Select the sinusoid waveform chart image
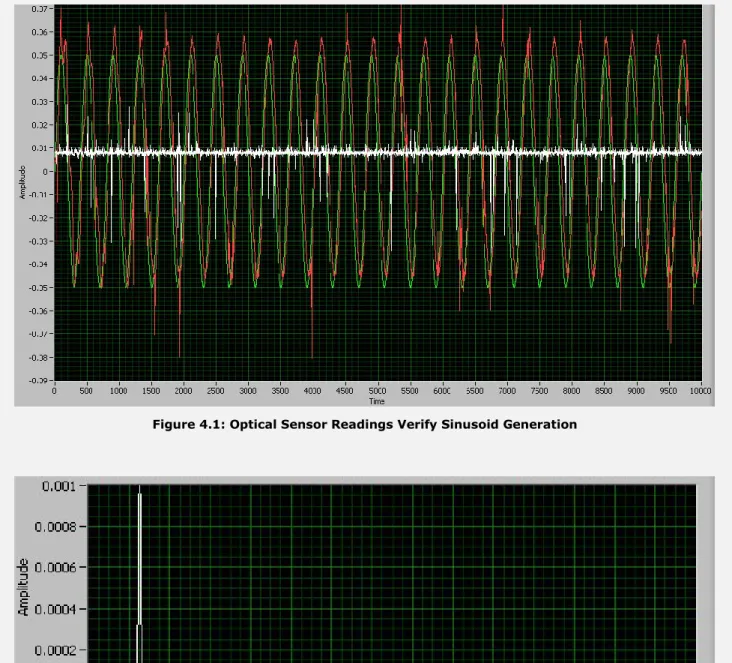Screen dimensions: 732x663 pos(364,205)
